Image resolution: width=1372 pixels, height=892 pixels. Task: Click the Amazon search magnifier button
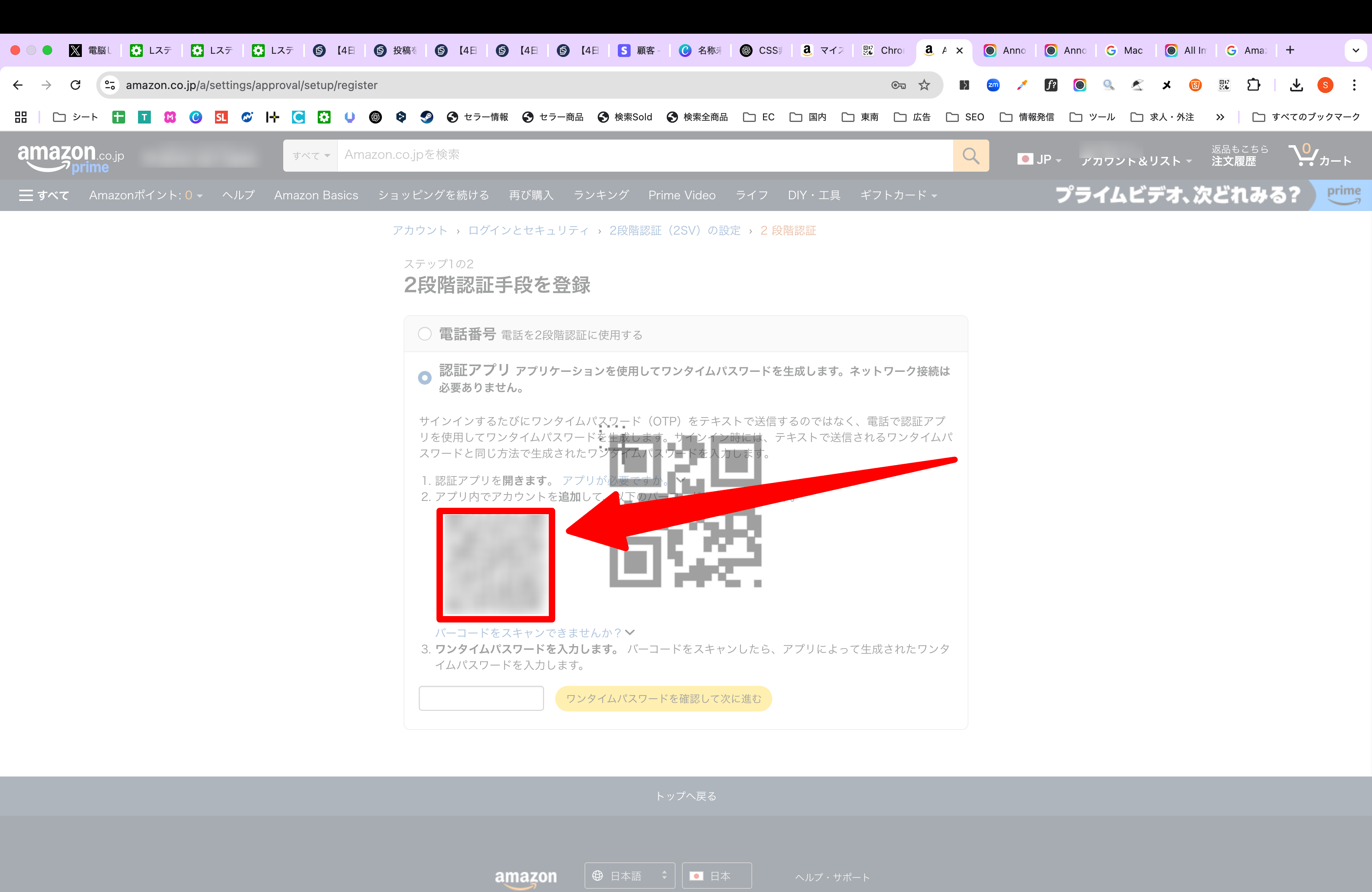(x=971, y=156)
